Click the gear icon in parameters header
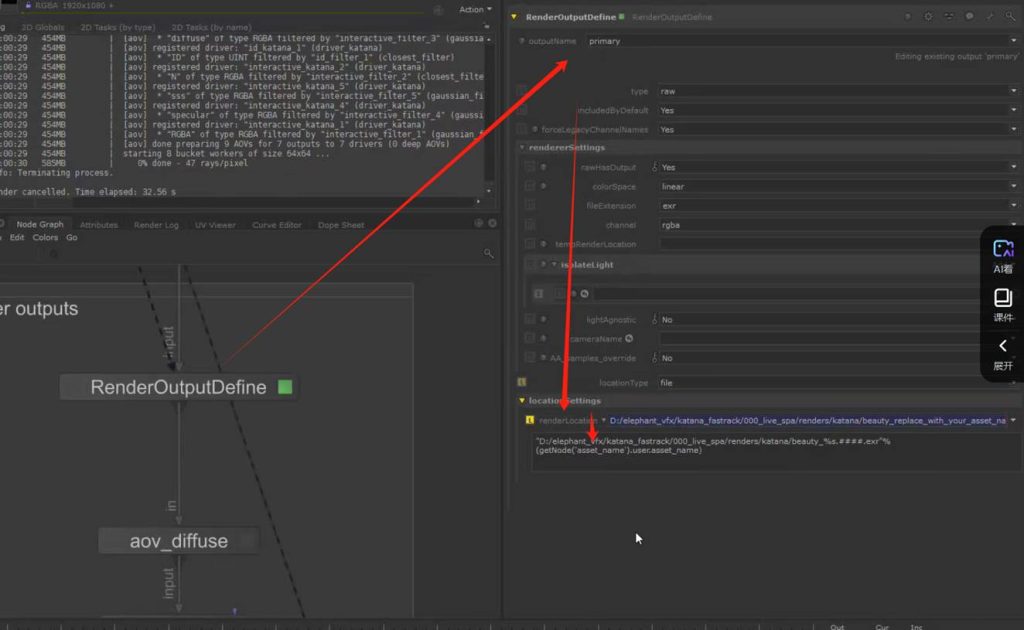This screenshot has height=630, width=1024. tap(928, 17)
